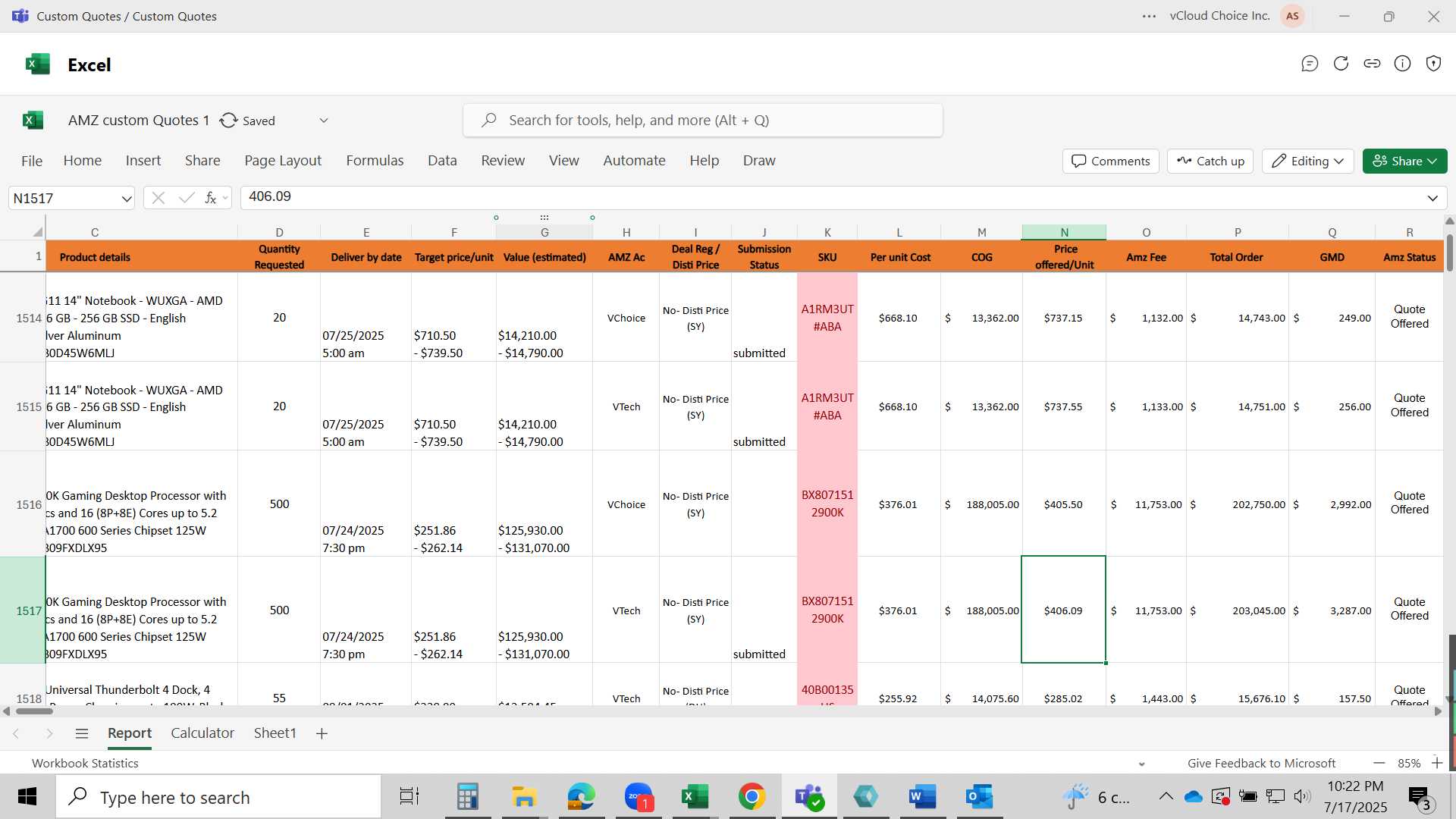Click the vertical scrollbar down arrow
The image size is (1456, 819).
[x=1450, y=698]
